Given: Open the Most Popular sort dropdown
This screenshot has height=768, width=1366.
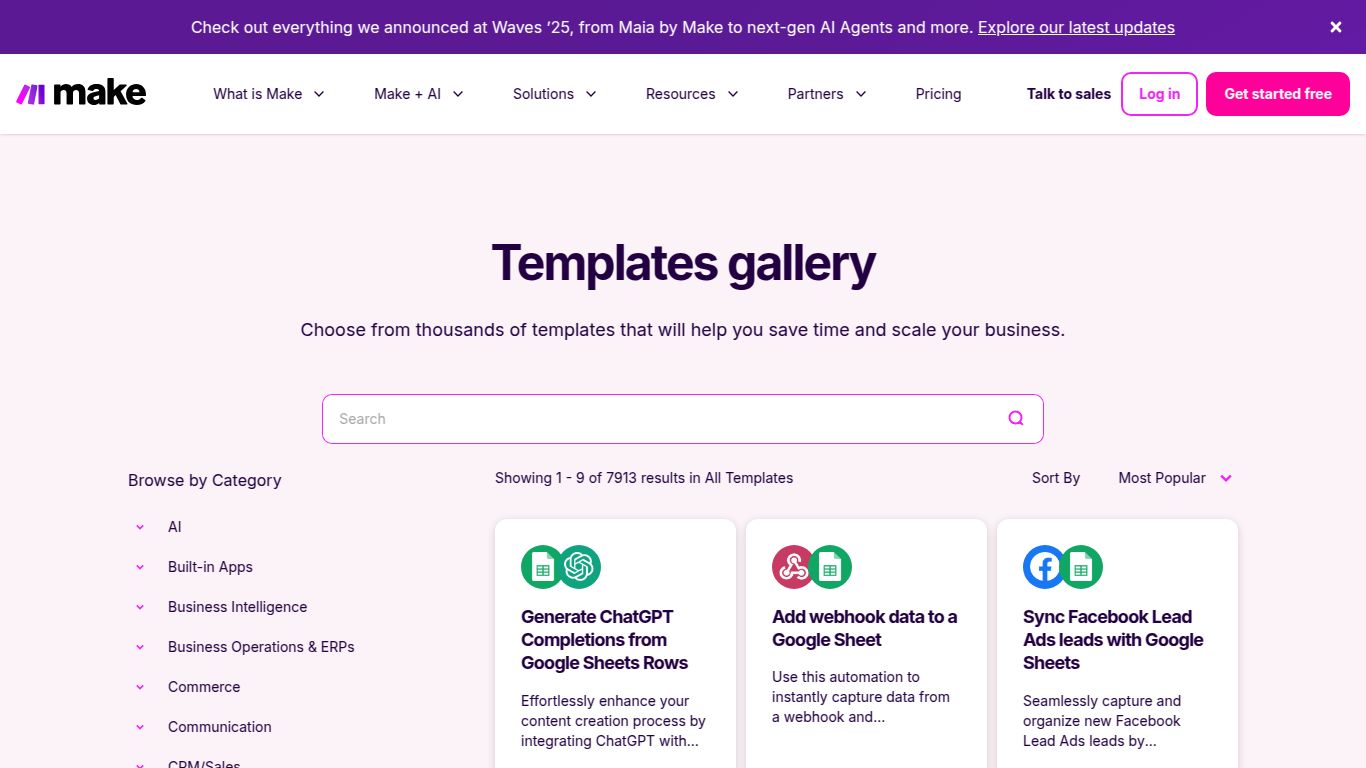Looking at the screenshot, I should pos(1175,478).
